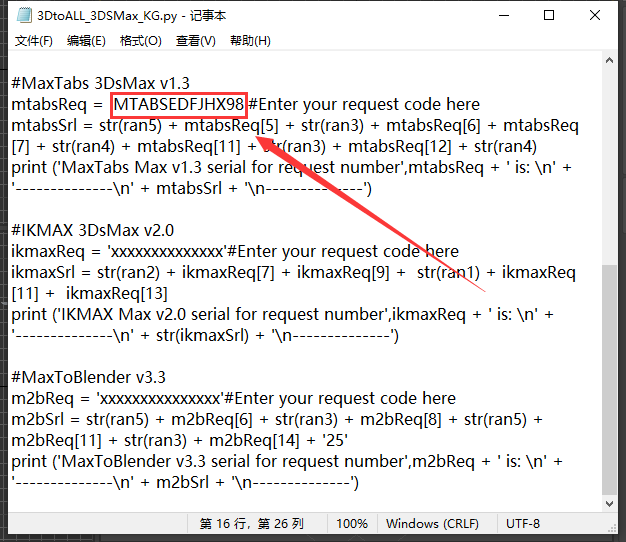Click the scrollbar up arrow
Screen dimensions: 626x542
(x=609, y=61)
